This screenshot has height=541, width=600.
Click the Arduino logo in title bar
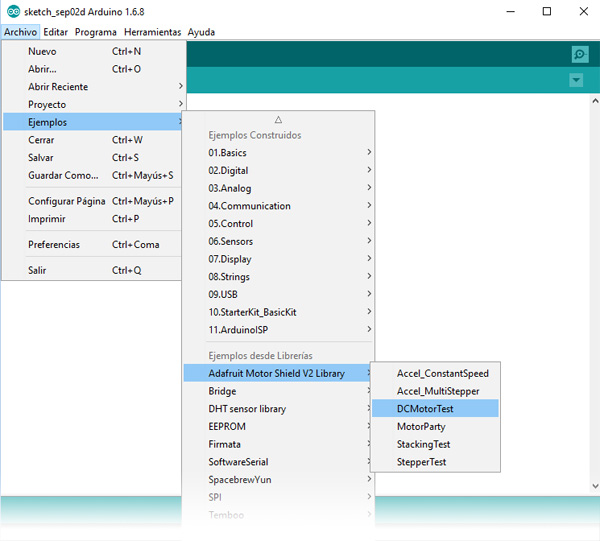coord(11,11)
